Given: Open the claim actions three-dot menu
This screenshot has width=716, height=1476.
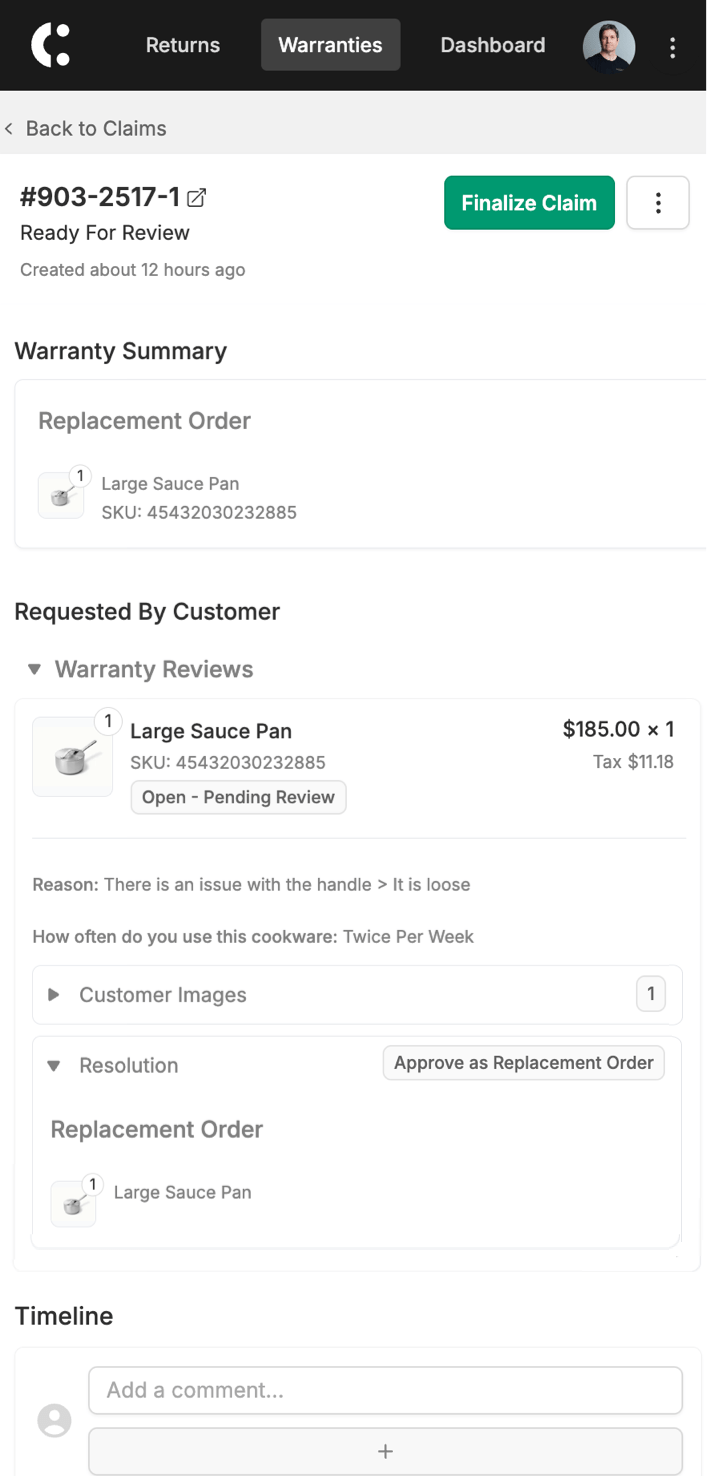Looking at the screenshot, I should 658,203.
